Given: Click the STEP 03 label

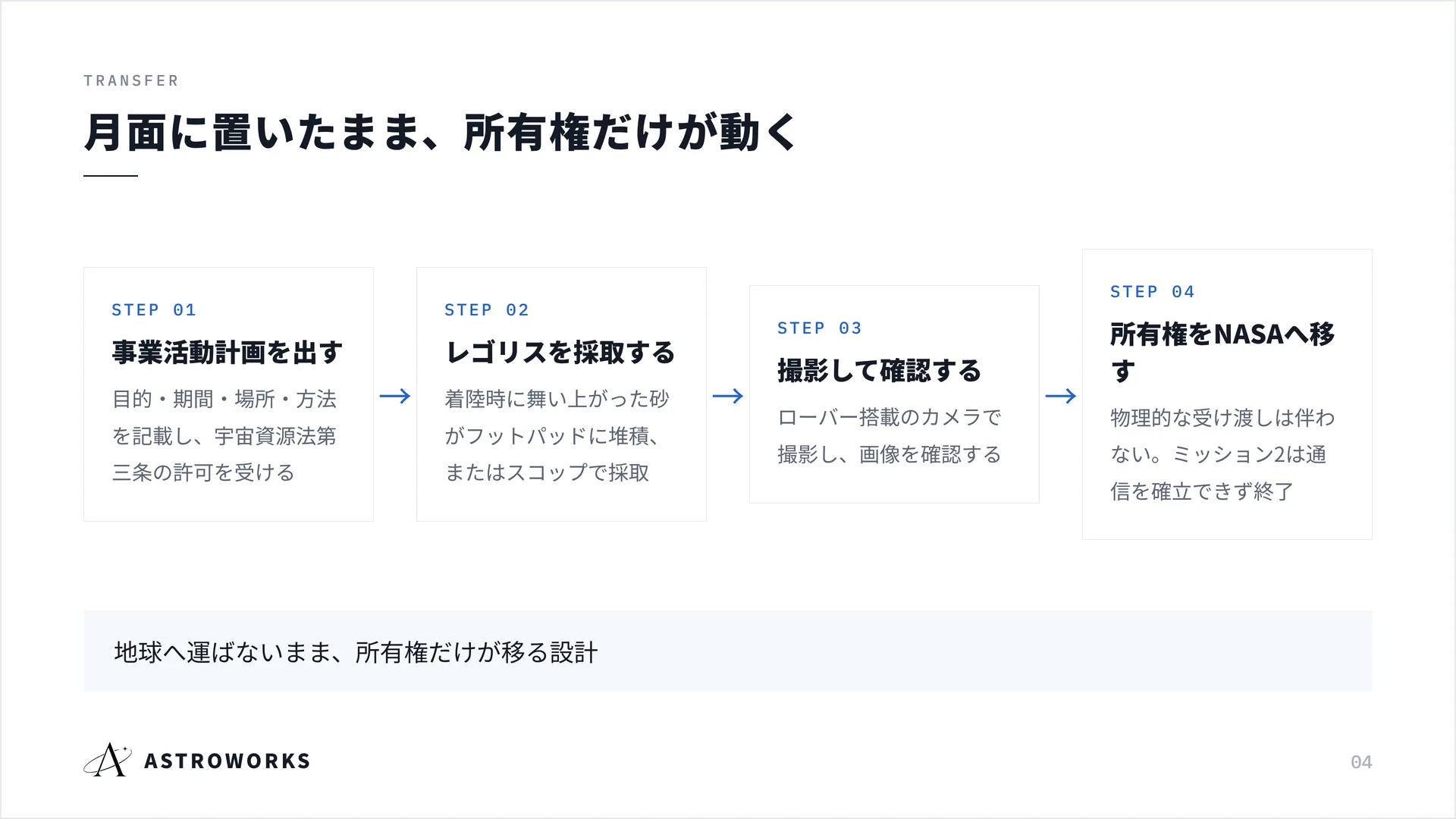Looking at the screenshot, I should (x=820, y=328).
